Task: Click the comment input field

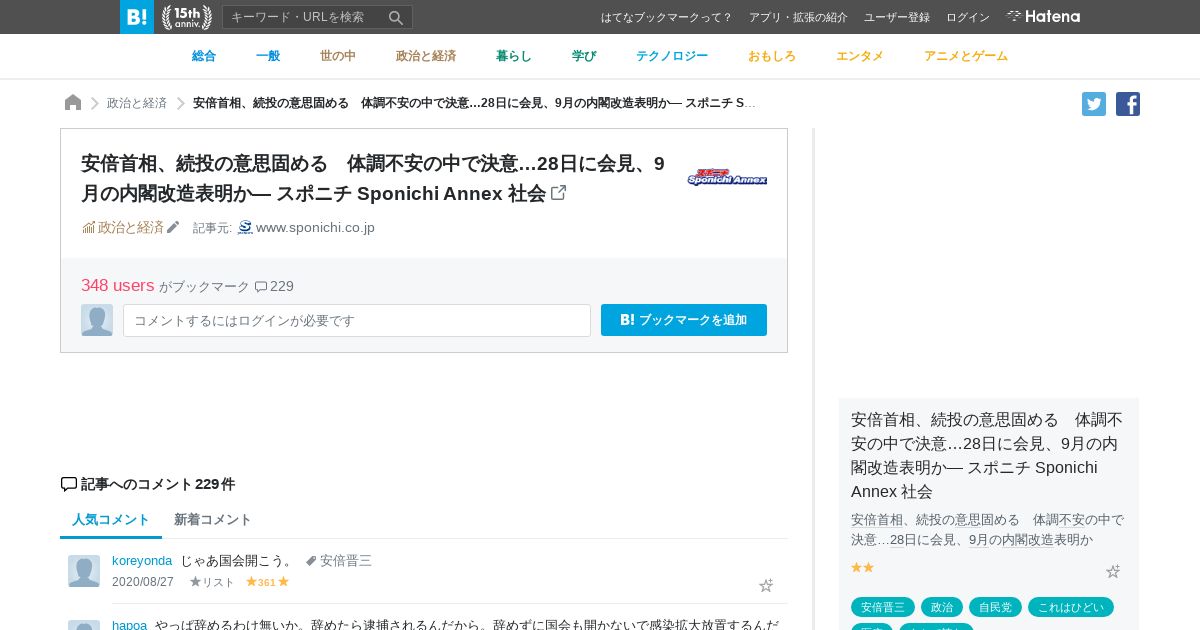Action: 357,320
